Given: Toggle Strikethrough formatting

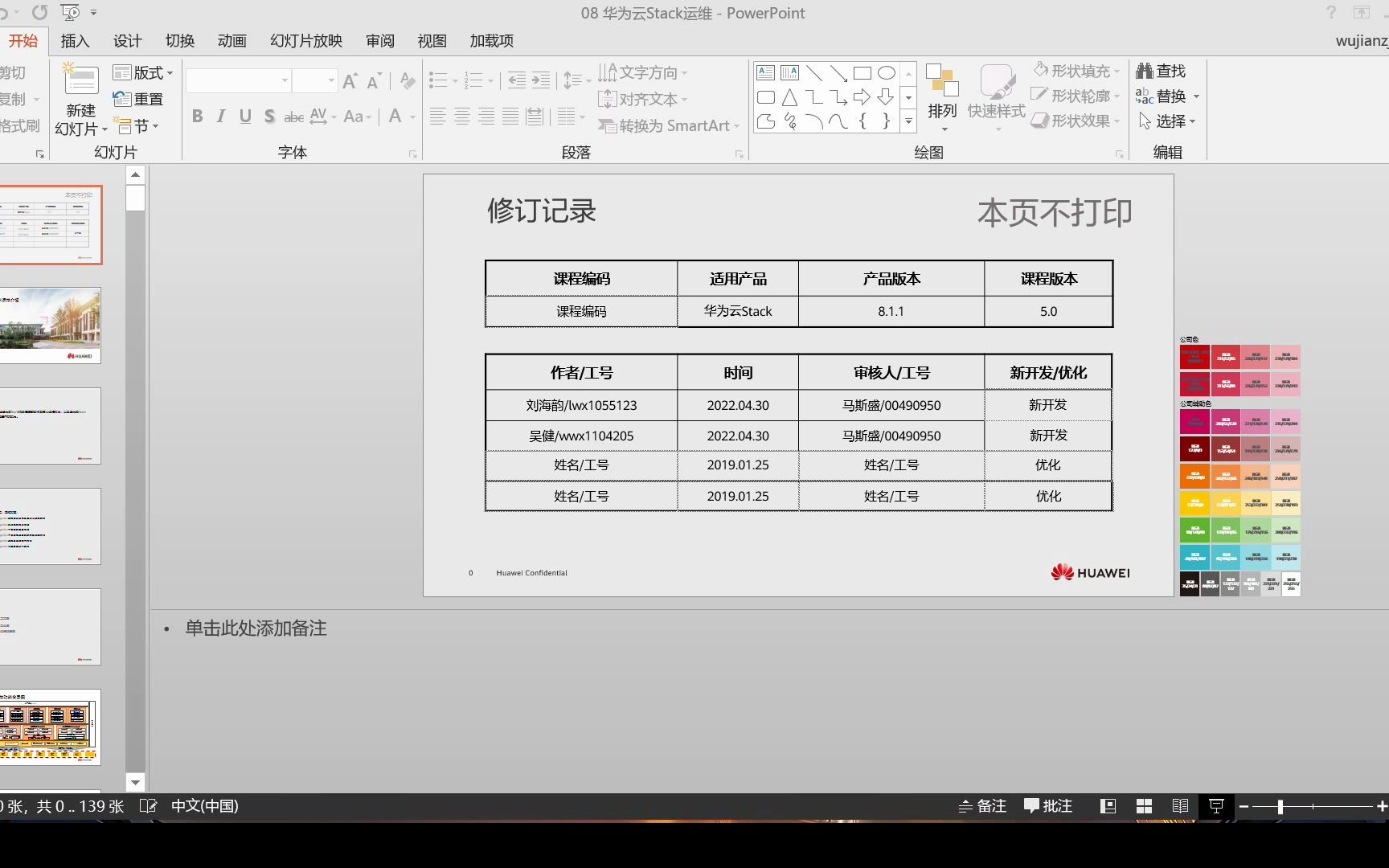Looking at the screenshot, I should point(294,117).
